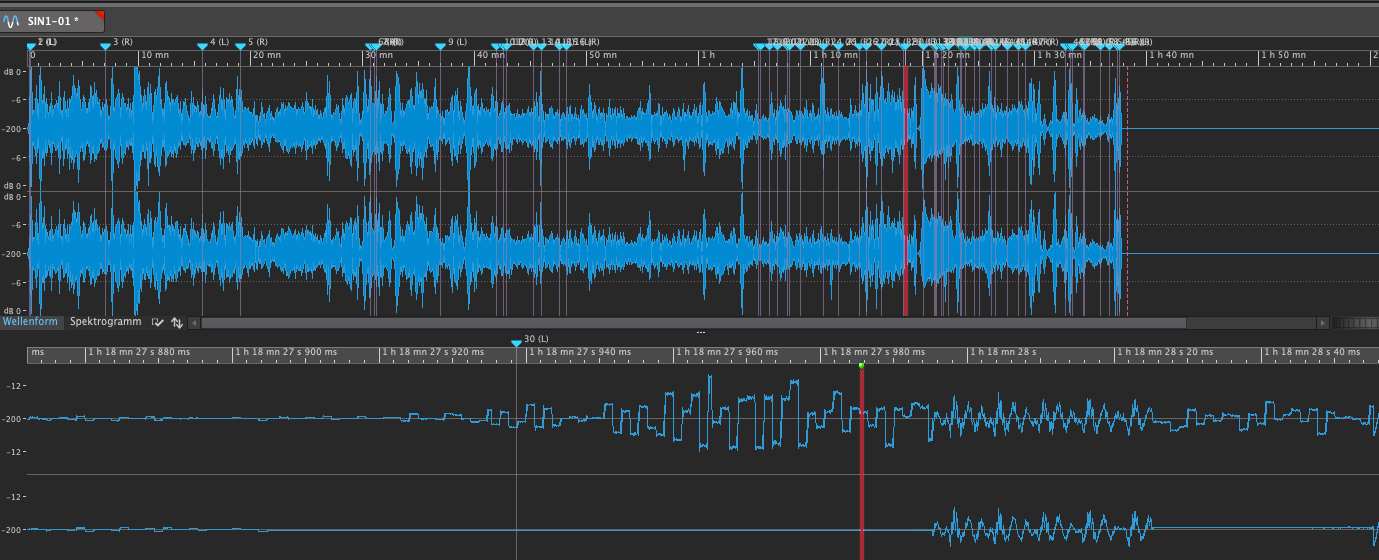Click the horizontal scrollbar left arrow
The image size is (1379, 560).
[x=194, y=323]
